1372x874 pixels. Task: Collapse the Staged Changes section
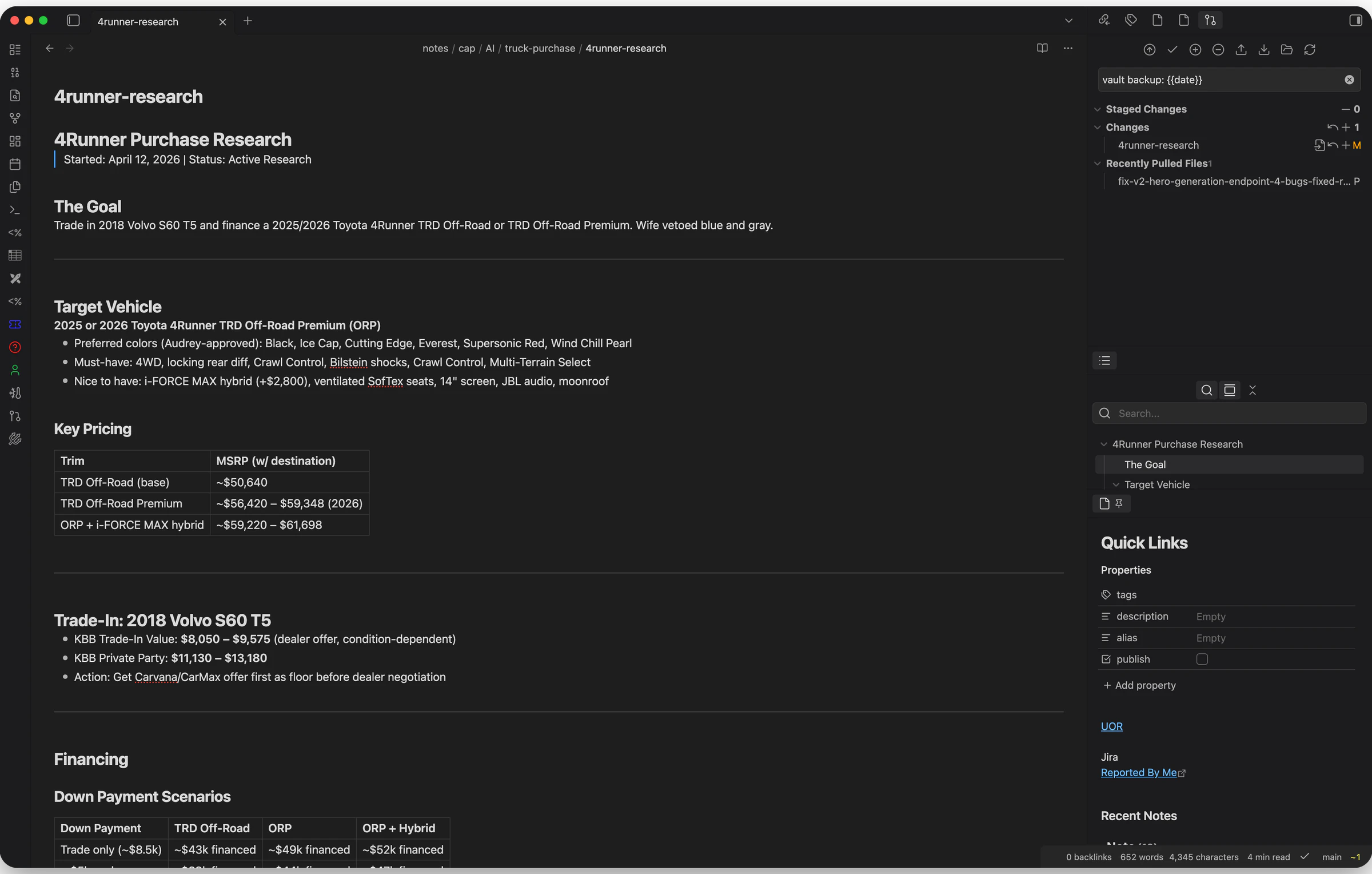click(x=1098, y=109)
